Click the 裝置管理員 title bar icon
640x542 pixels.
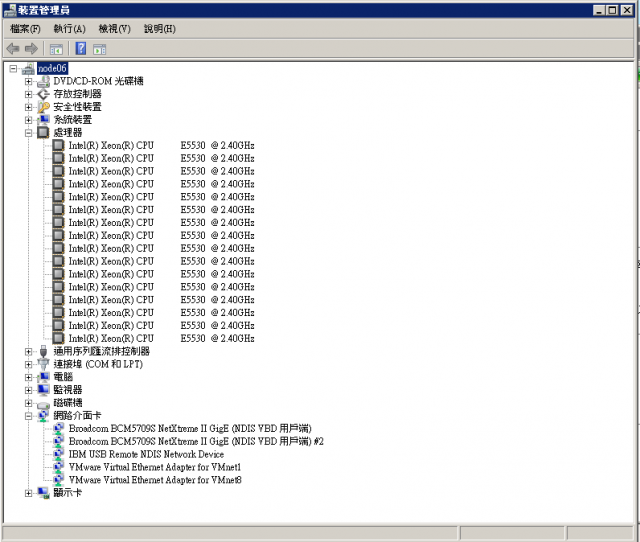pyautogui.click(x=10, y=10)
